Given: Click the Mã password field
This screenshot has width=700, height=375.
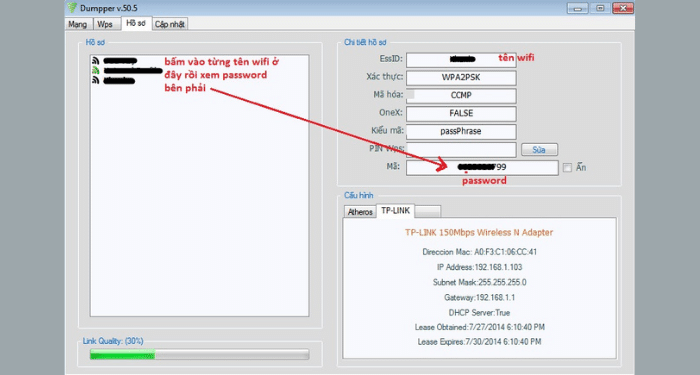Looking at the screenshot, I should click(x=482, y=167).
